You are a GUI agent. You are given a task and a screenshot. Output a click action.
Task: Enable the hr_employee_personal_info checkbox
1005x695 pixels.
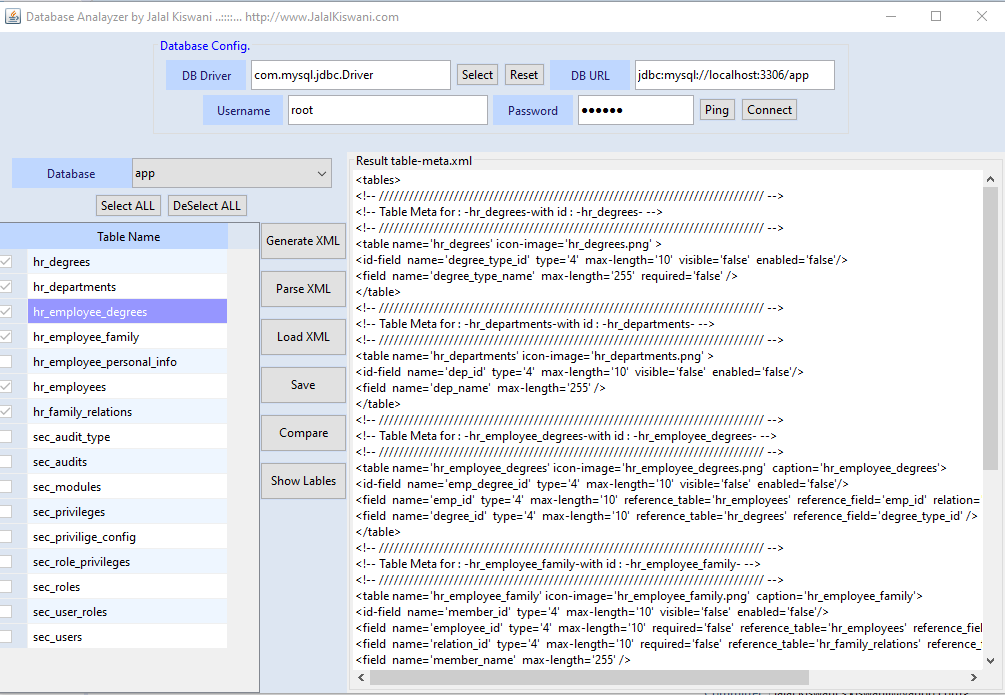pyautogui.click(x=7, y=362)
